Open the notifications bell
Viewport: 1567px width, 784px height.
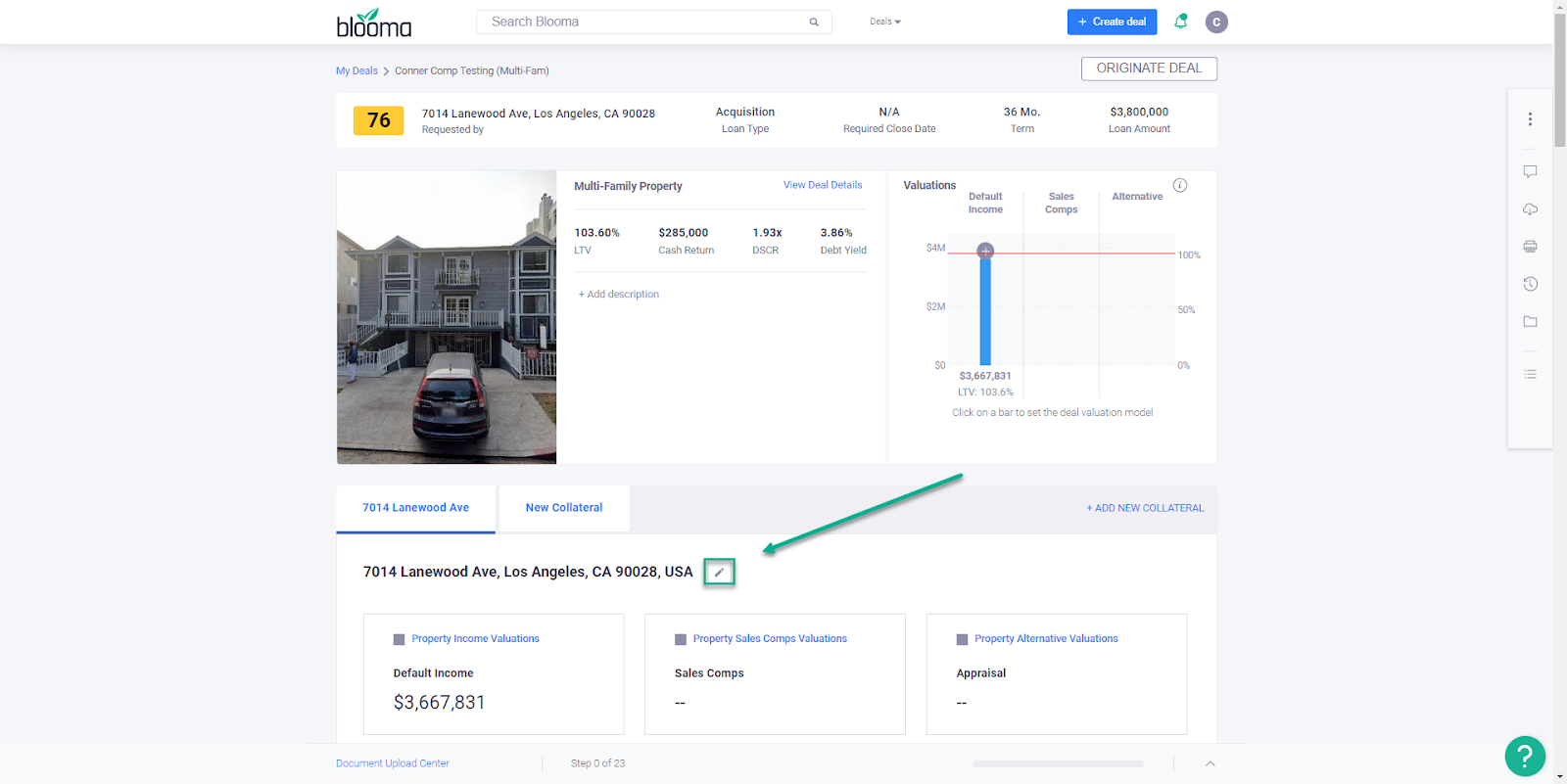point(1181,22)
